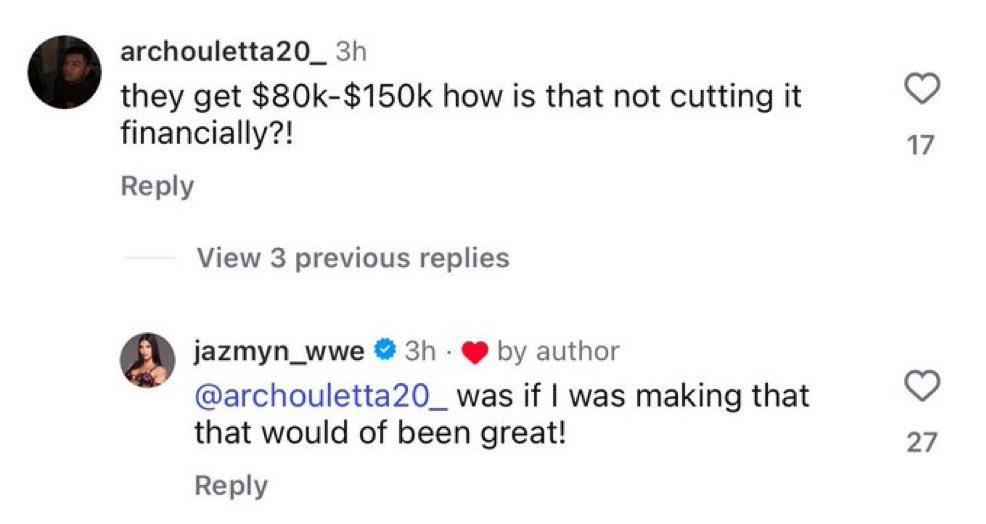Image resolution: width=986 pixels, height=524 pixels.
Task: Click the 3h timestamp next to archouletta20_
Action: click(354, 50)
